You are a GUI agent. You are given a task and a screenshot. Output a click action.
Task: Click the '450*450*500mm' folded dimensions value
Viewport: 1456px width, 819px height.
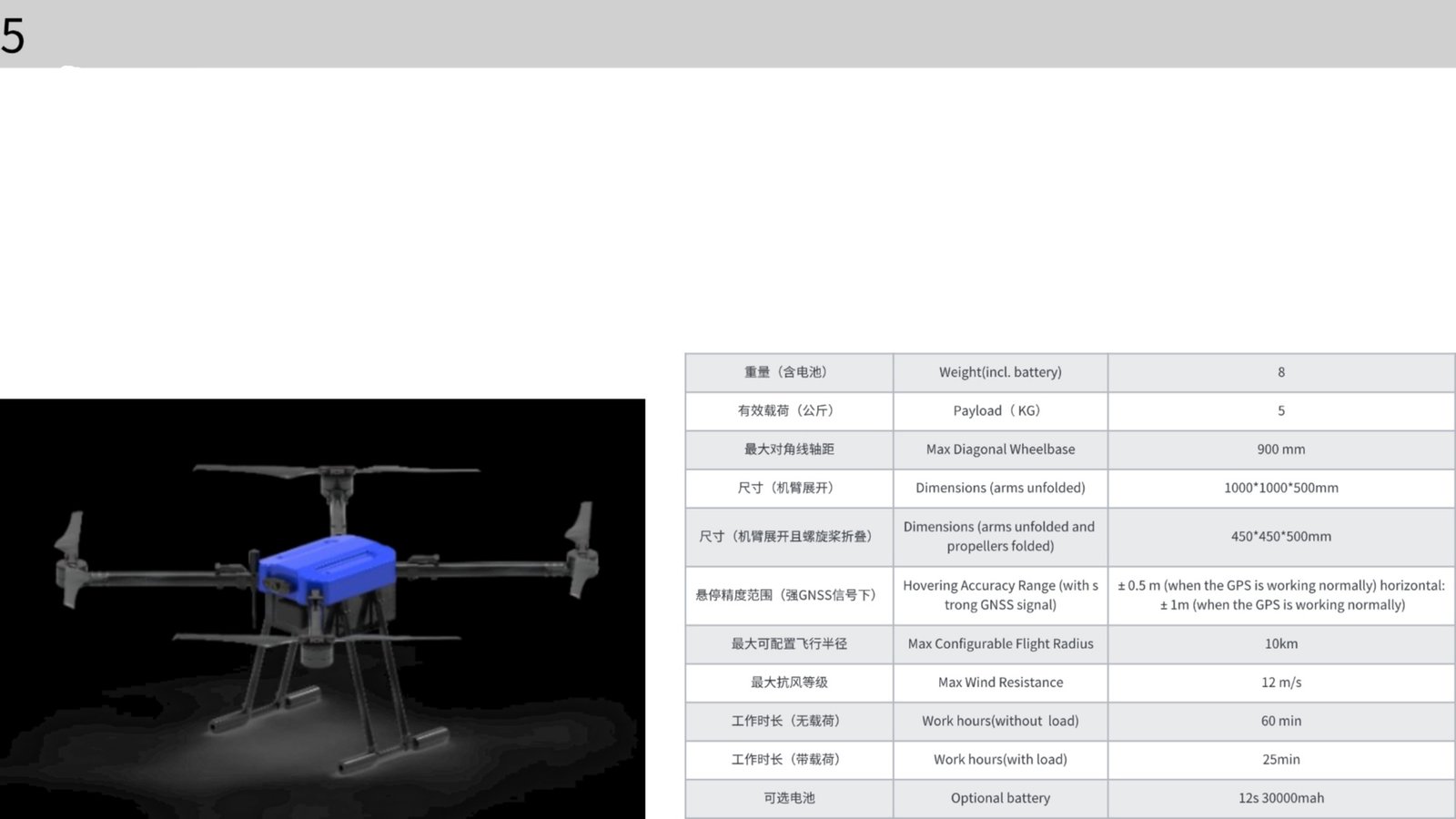1280,537
